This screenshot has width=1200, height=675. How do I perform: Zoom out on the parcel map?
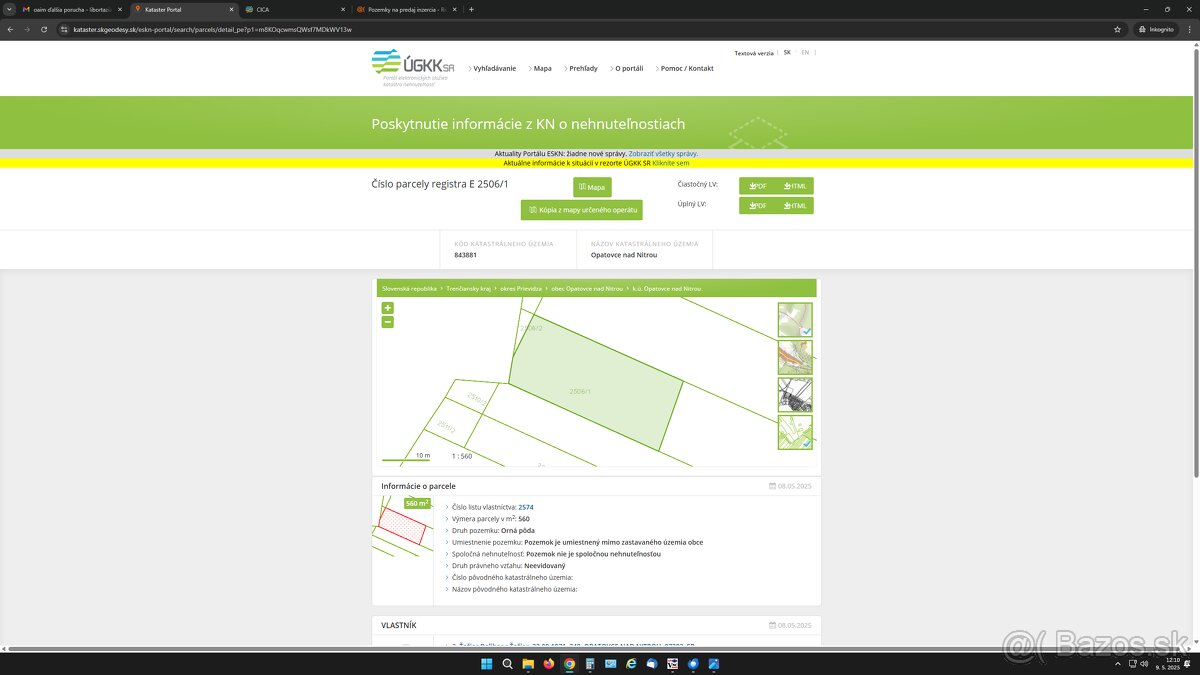click(x=388, y=322)
